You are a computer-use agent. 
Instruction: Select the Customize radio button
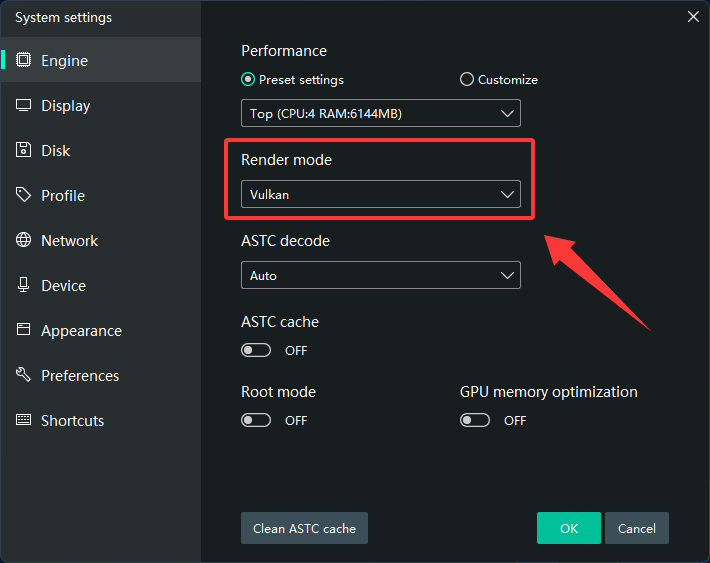pos(467,80)
